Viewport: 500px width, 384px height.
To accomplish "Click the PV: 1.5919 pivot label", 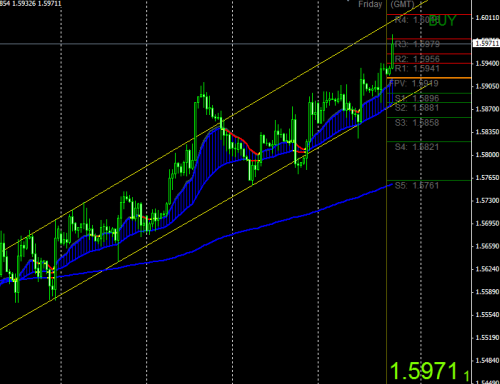I will click(x=414, y=83).
